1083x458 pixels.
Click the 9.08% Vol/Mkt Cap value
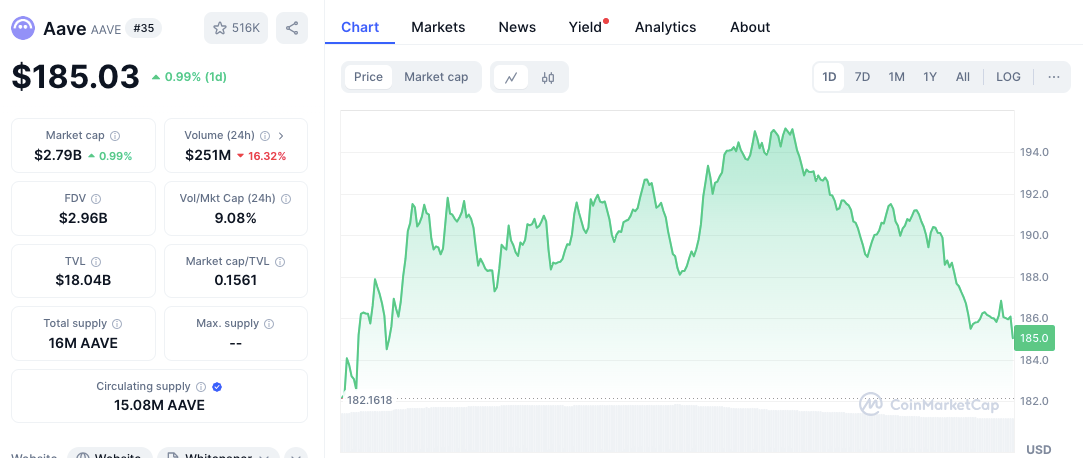pyautogui.click(x=236, y=218)
